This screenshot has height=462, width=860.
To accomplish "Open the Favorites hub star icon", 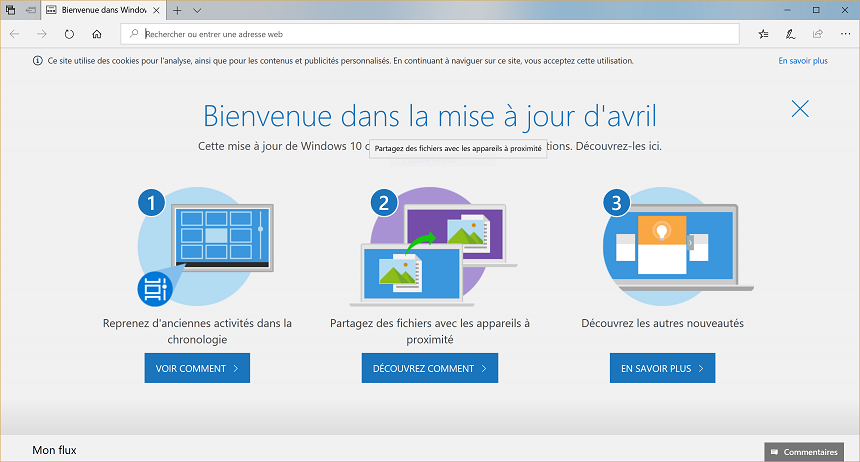I will (x=763, y=34).
